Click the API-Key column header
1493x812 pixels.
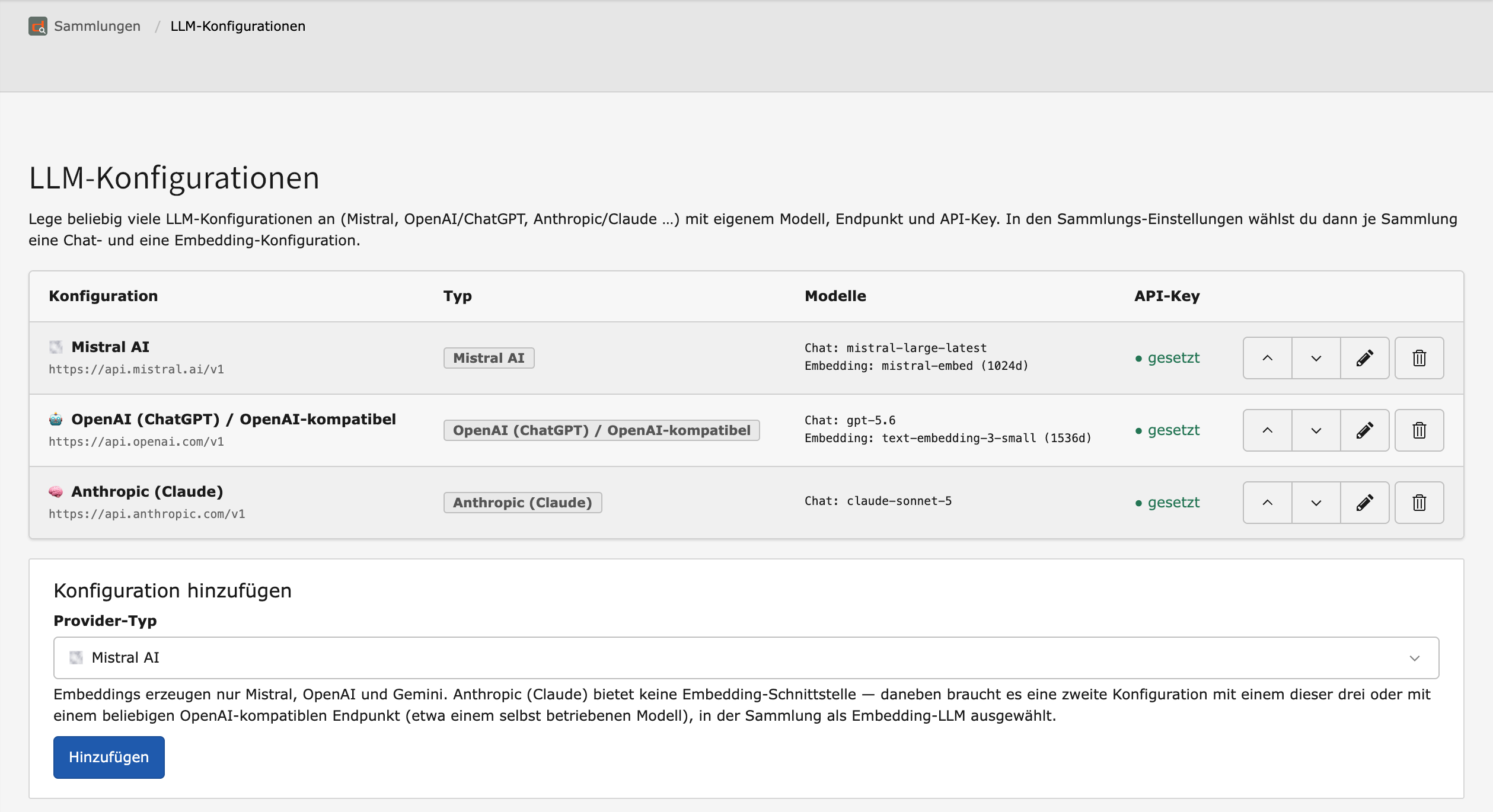click(1167, 296)
